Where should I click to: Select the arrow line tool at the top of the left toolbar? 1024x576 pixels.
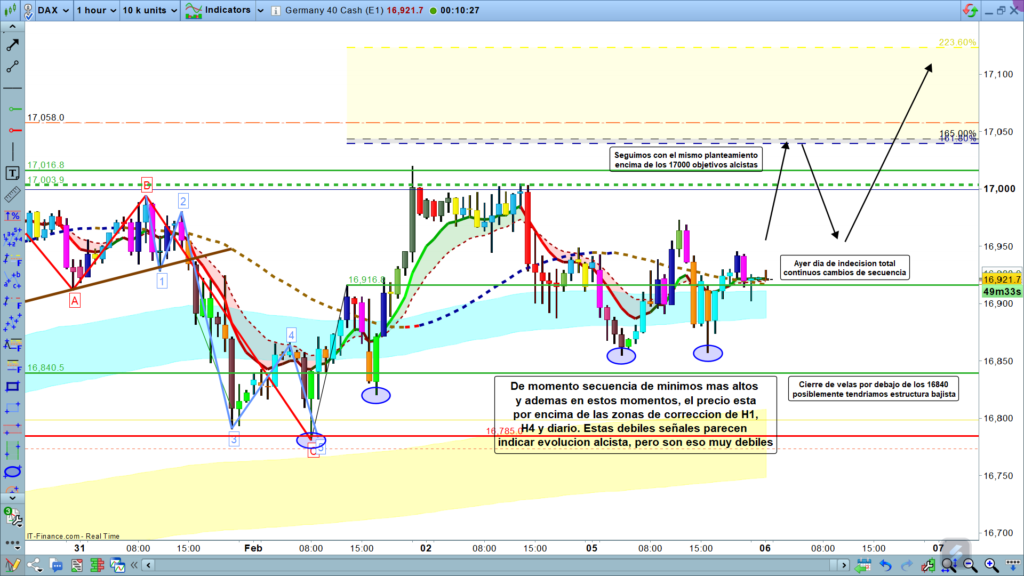[x=12, y=44]
